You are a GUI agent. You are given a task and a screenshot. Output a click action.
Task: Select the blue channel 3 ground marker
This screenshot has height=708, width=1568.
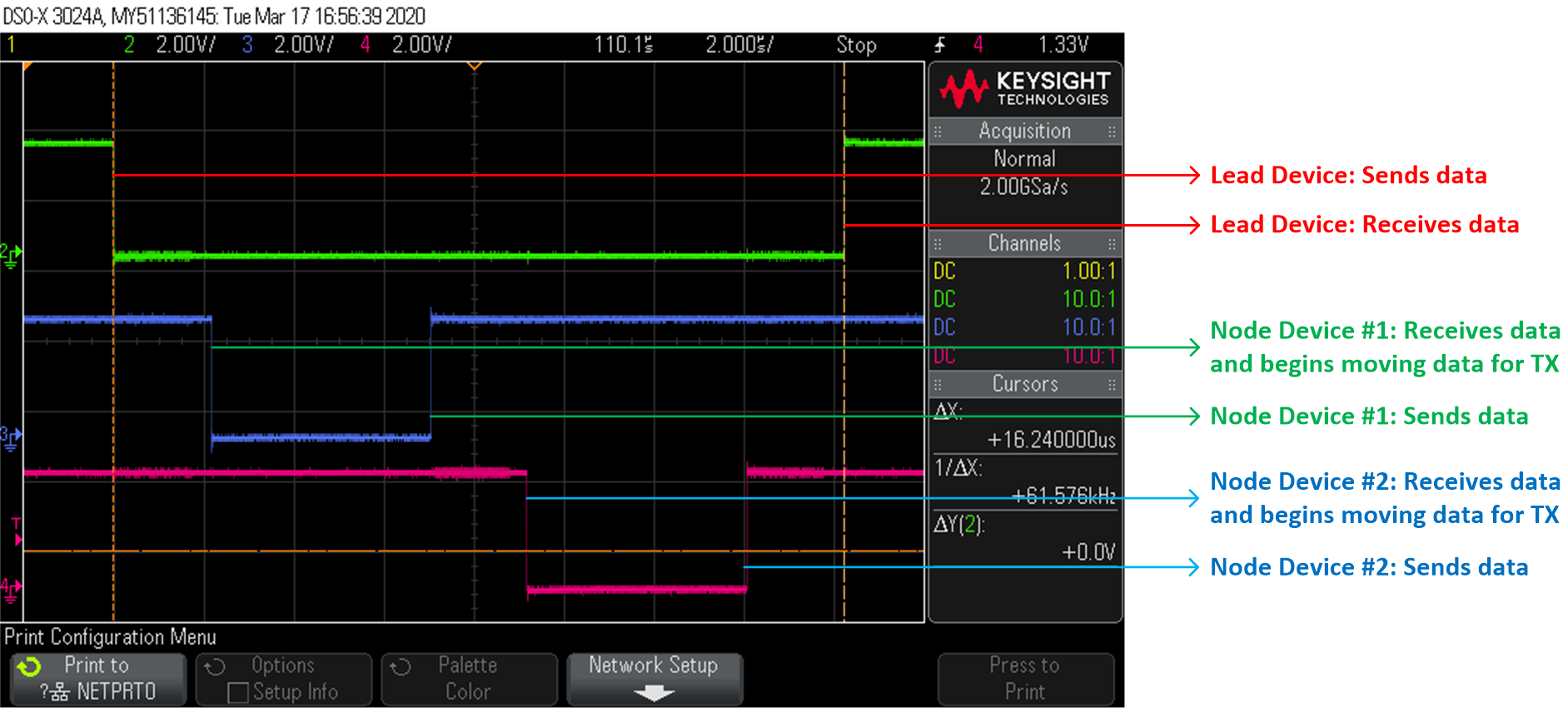(x=10, y=437)
